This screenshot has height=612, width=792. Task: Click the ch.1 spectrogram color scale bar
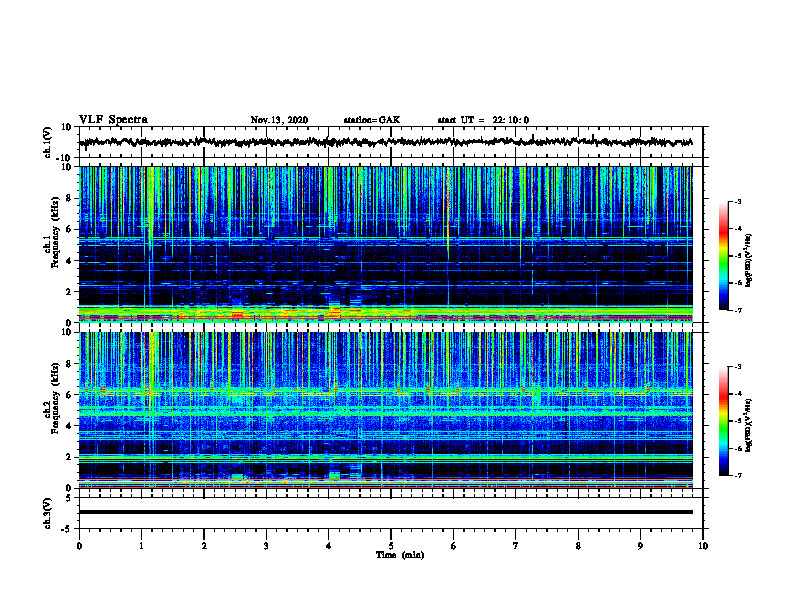click(723, 256)
